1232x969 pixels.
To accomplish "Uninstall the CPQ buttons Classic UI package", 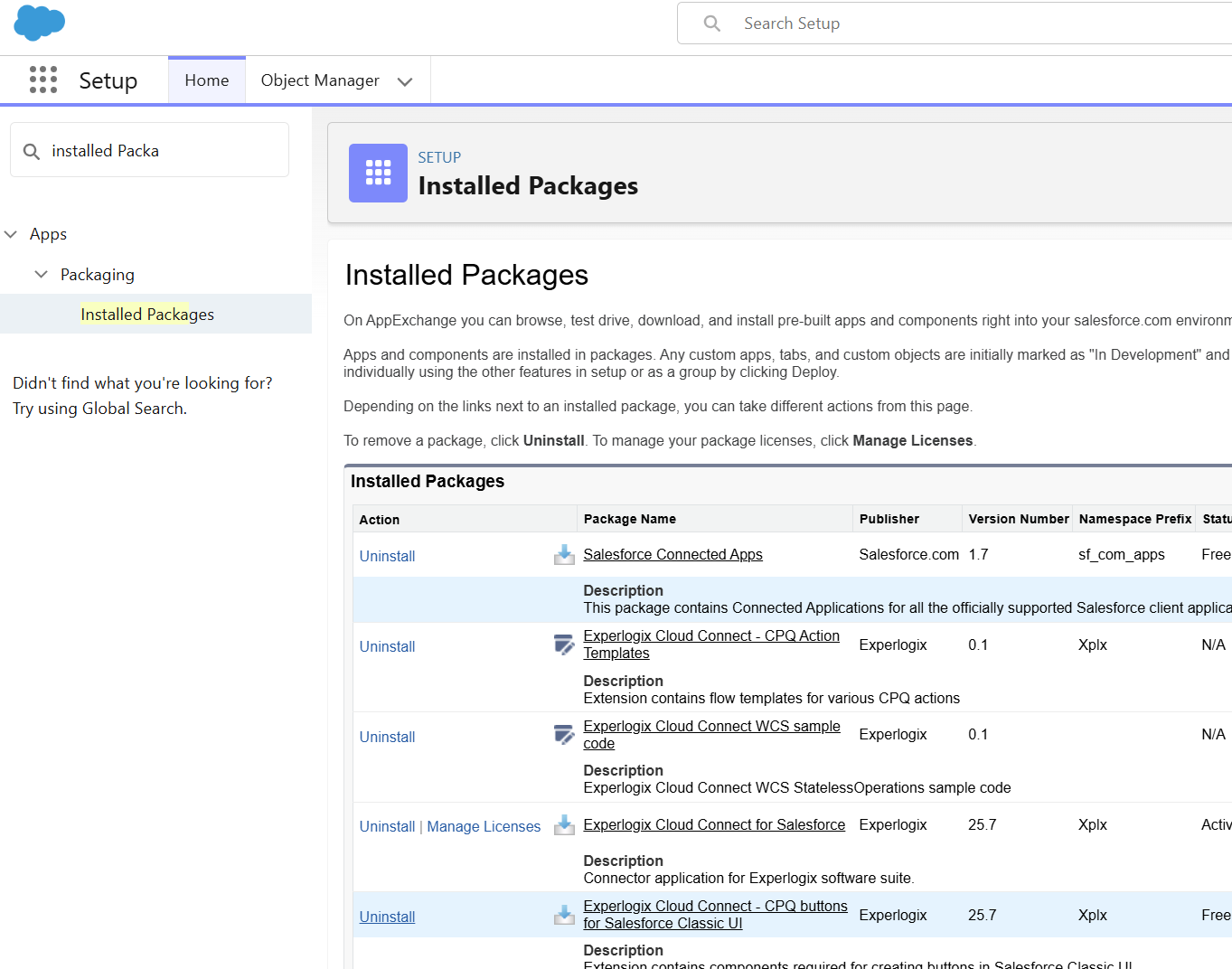I will click(x=387, y=917).
